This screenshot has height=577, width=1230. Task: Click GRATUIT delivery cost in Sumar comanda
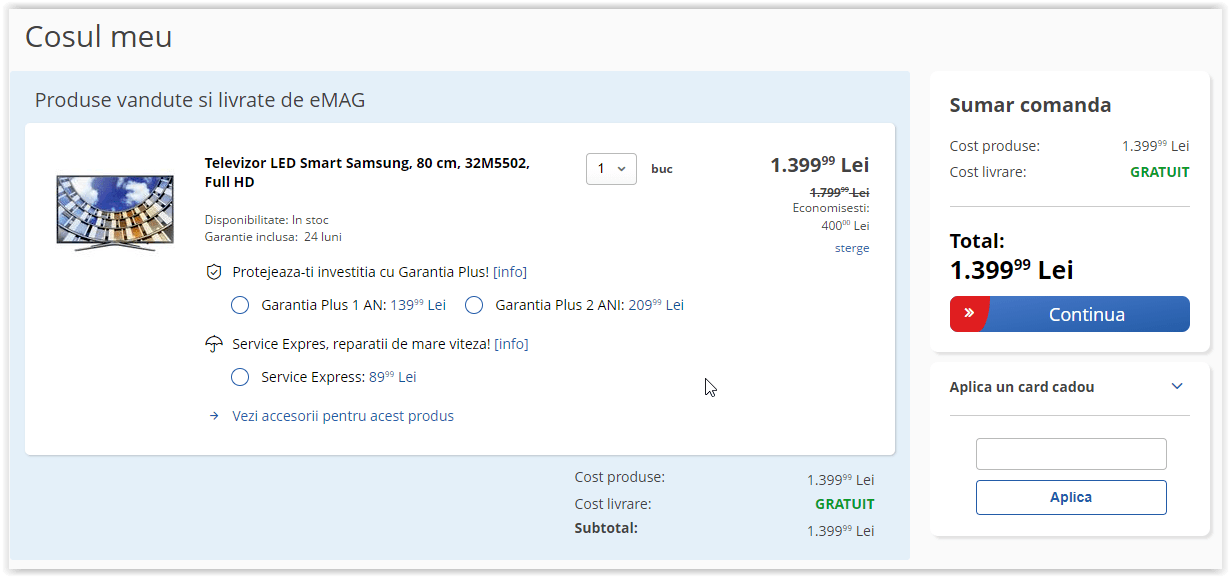[x=1160, y=172]
